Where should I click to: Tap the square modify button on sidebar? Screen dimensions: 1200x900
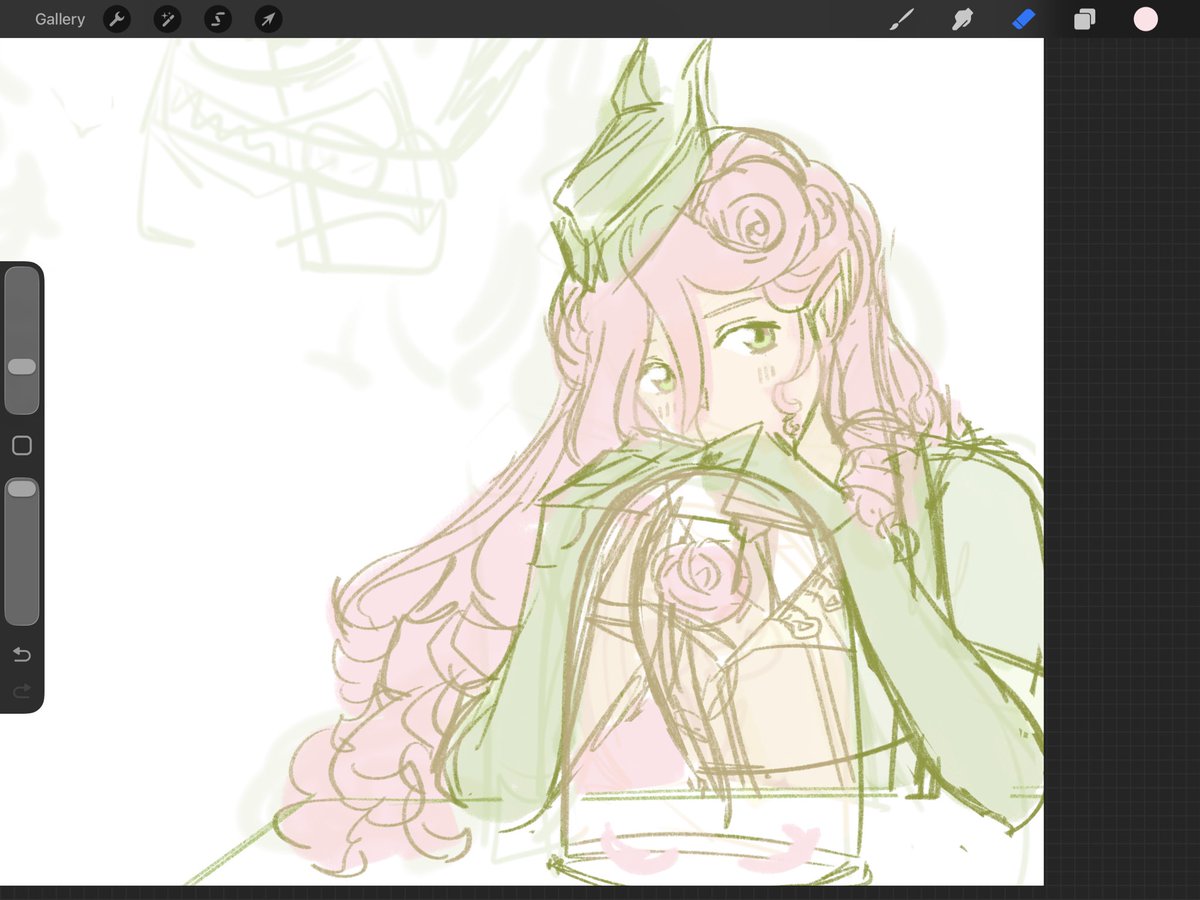pyautogui.click(x=22, y=446)
